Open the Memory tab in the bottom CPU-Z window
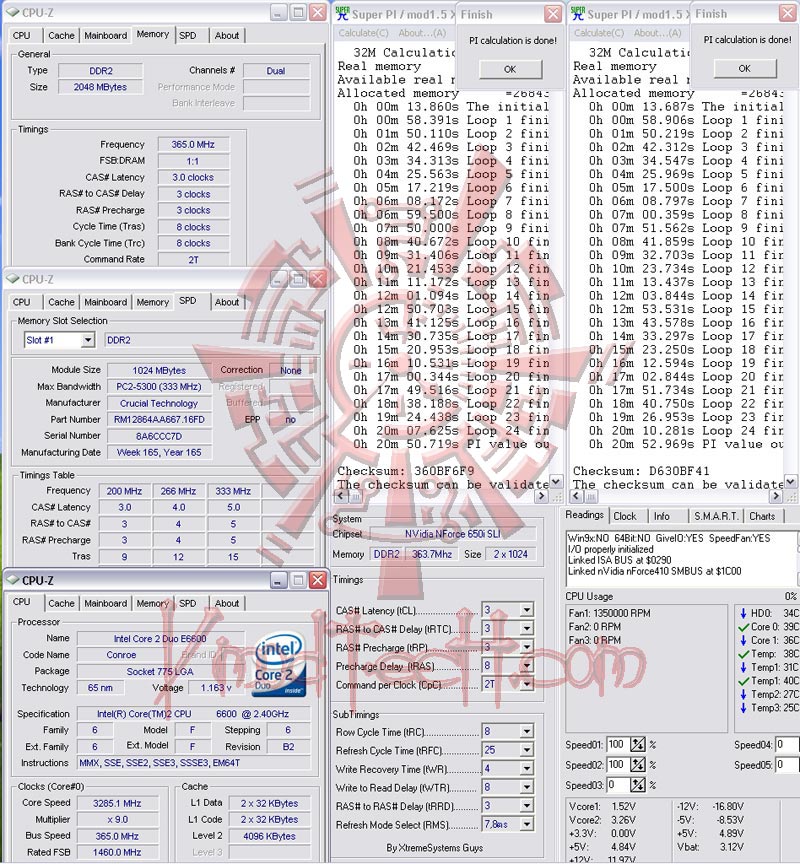 [x=153, y=603]
